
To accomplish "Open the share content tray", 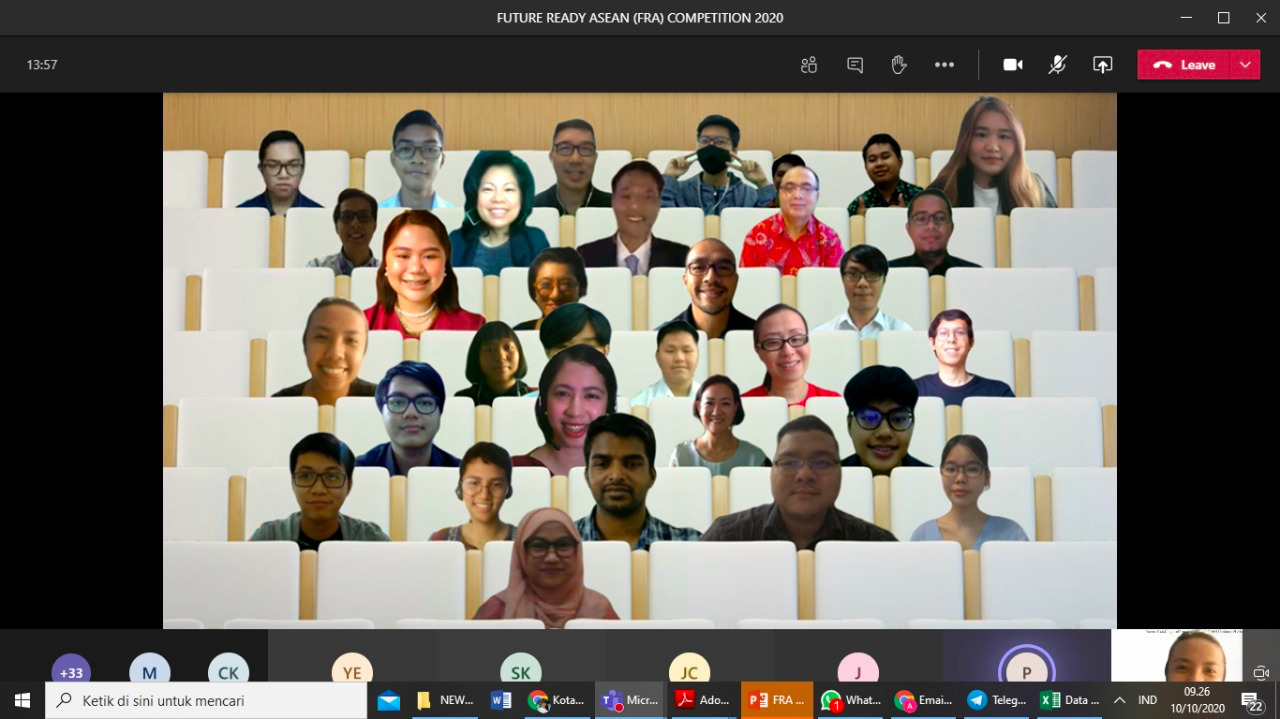I will click(1102, 65).
